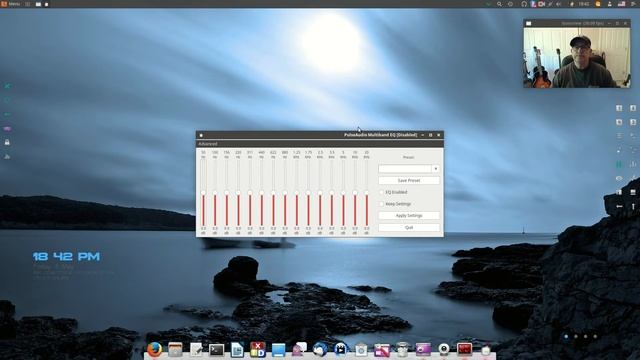Open the trash can icon in dock
640x360 pixels.
pos(402,350)
